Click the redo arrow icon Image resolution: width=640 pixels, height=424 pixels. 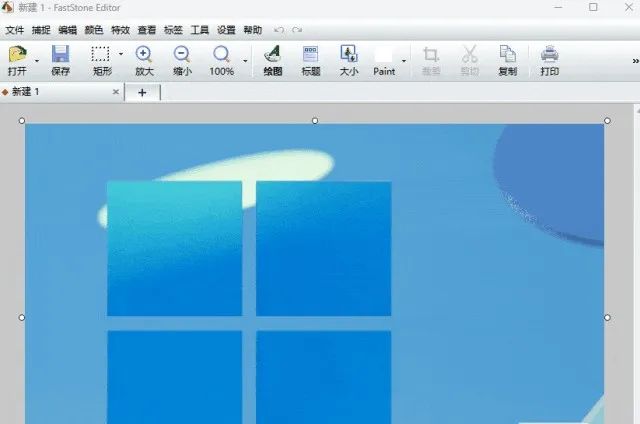click(297, 30)
